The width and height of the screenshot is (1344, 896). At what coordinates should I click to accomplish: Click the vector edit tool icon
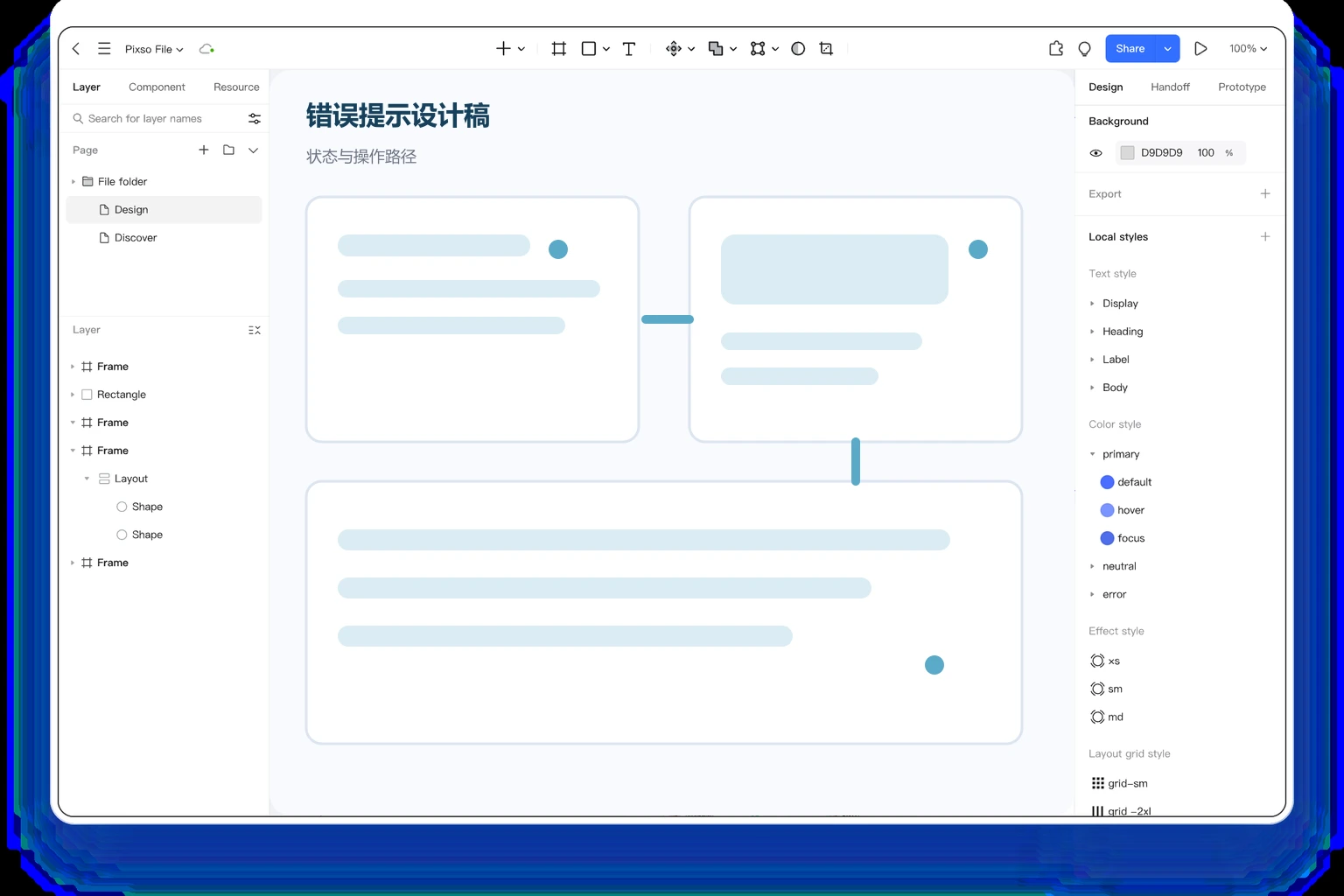[758, 49]
